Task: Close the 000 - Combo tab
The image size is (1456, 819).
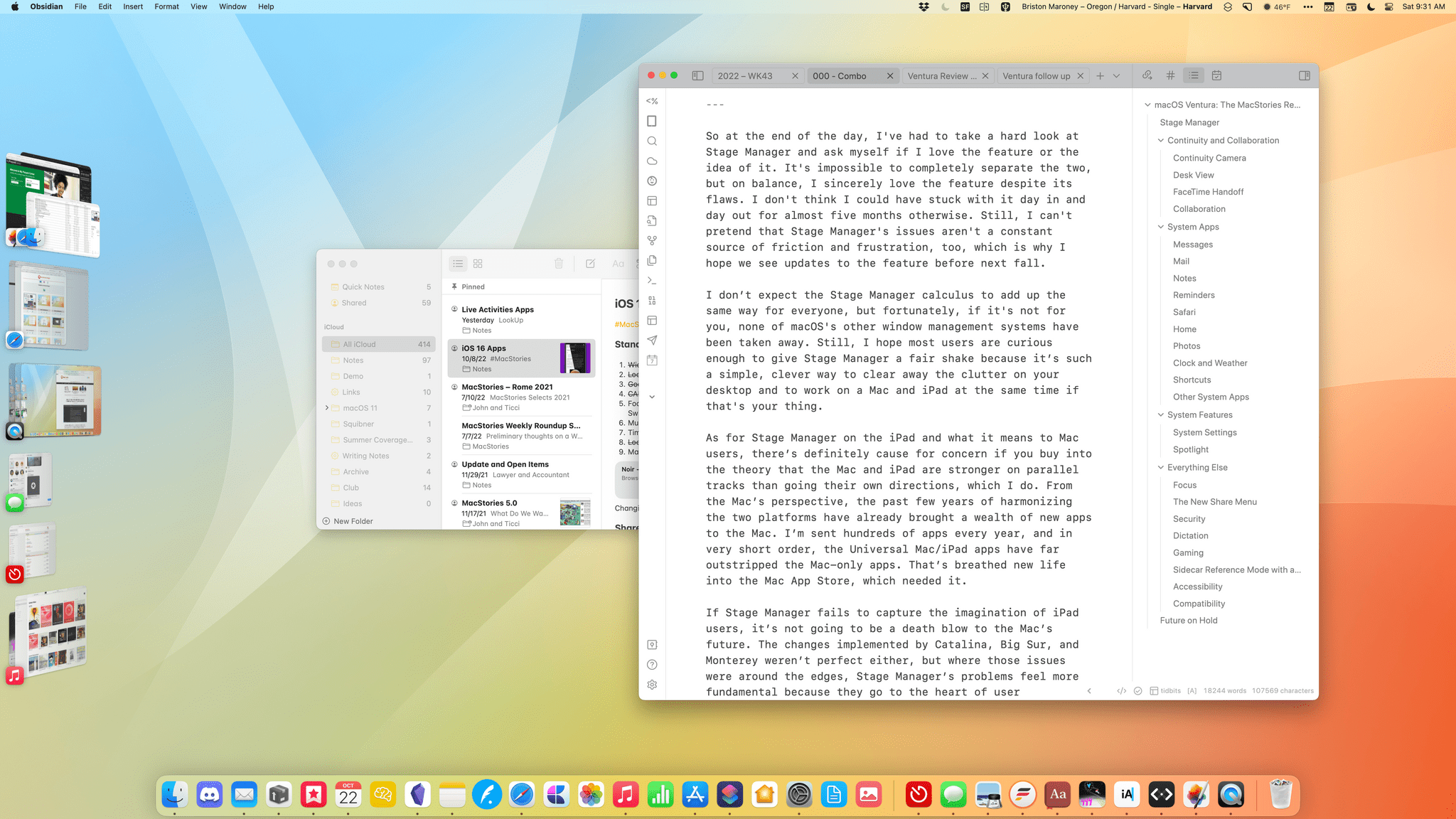Action: pyautogui.click(x=889, y=76)
